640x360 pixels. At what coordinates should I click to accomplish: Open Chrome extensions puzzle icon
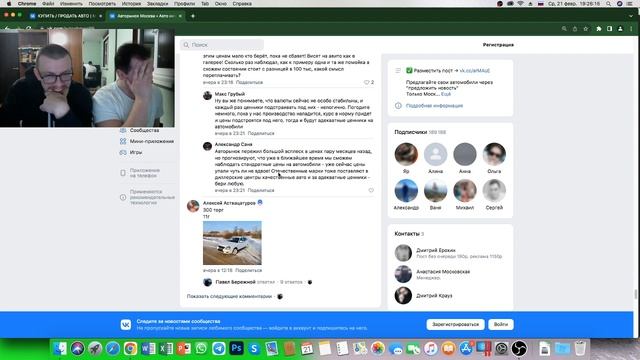pos(599,29)
